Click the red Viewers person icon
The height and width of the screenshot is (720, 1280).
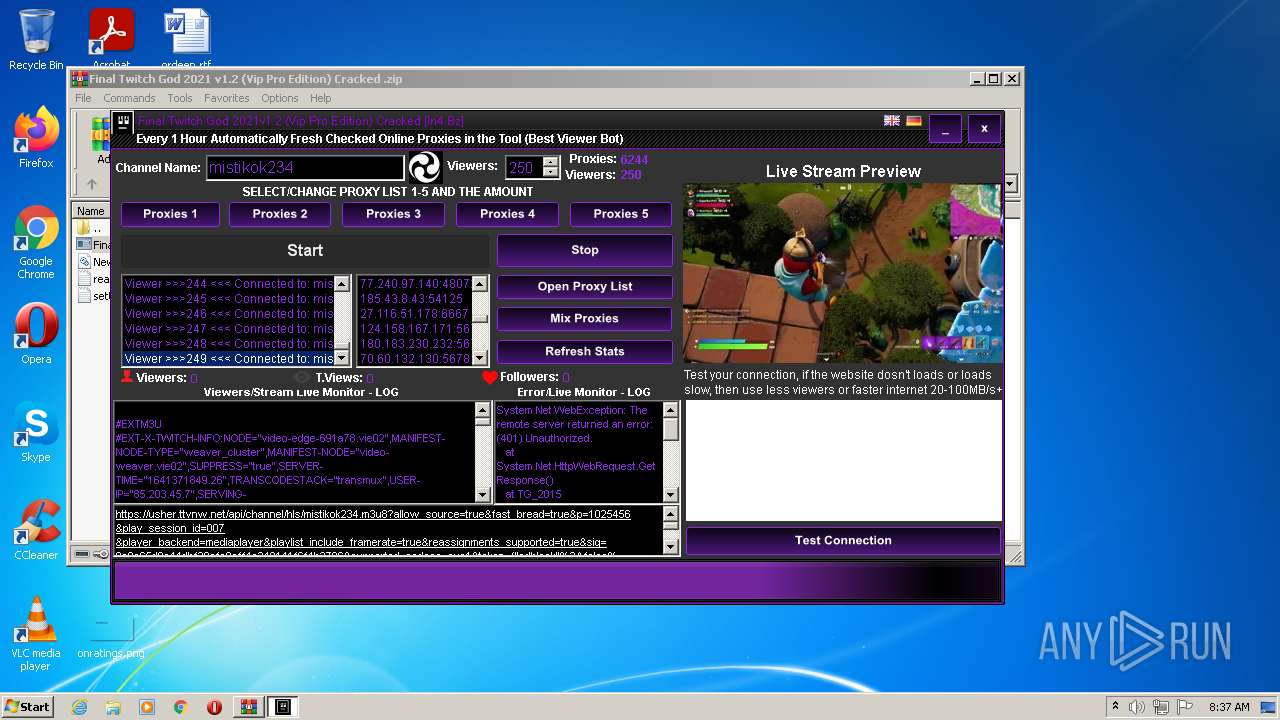(127, 377)
